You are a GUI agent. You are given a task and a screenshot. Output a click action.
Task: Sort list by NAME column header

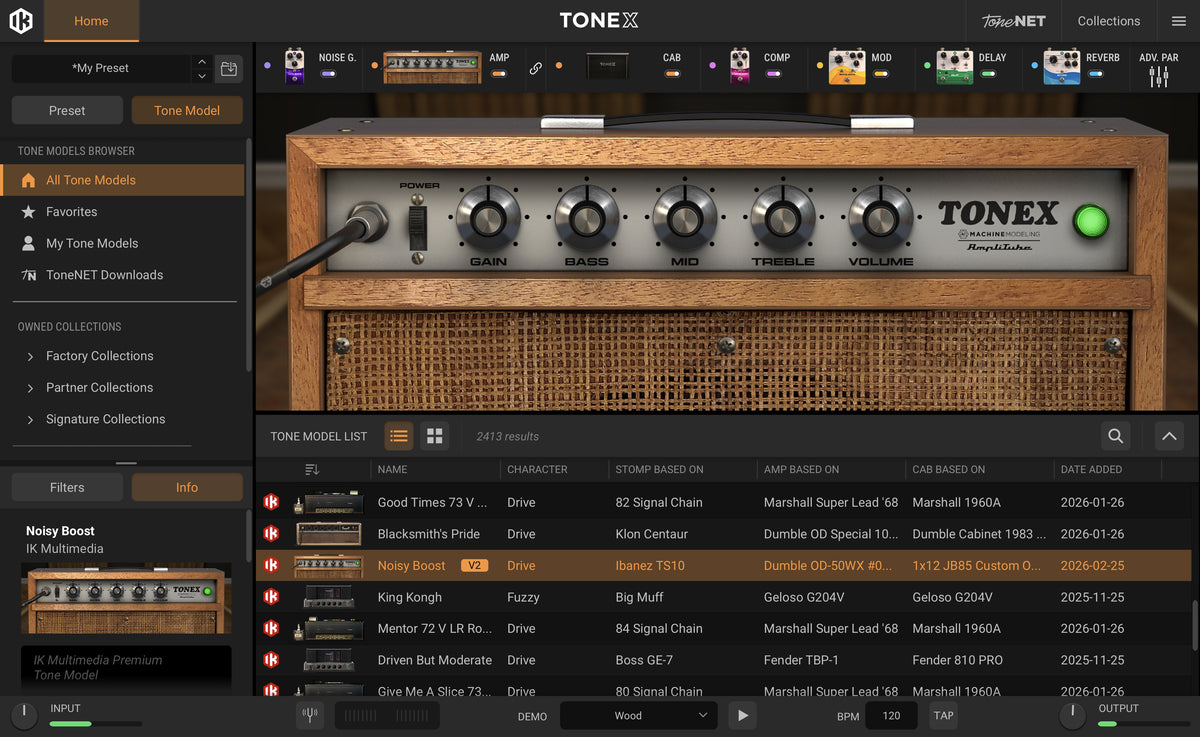(392, 469)
